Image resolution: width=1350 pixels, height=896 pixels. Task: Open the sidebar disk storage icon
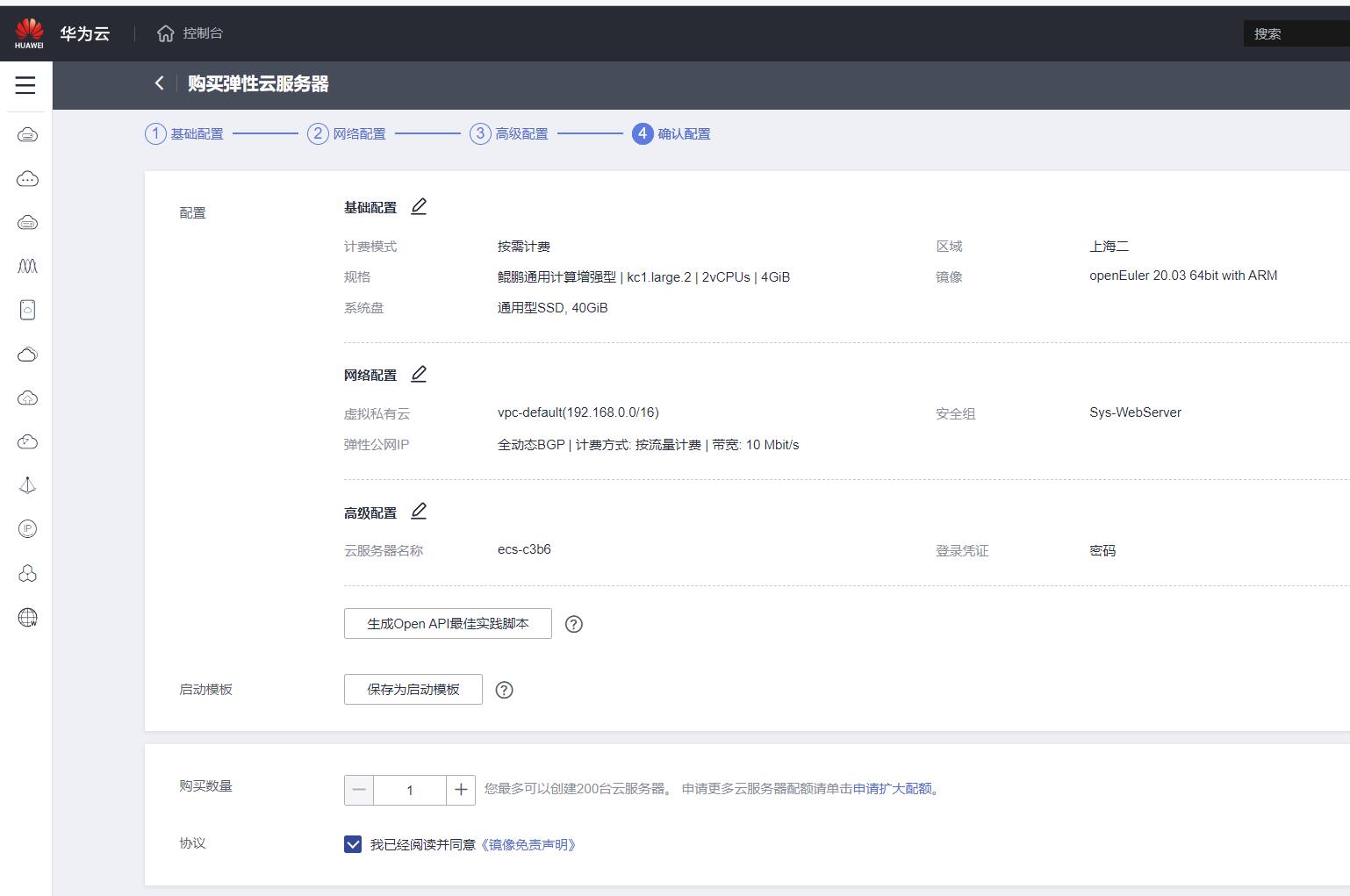(x=27, y=310)
